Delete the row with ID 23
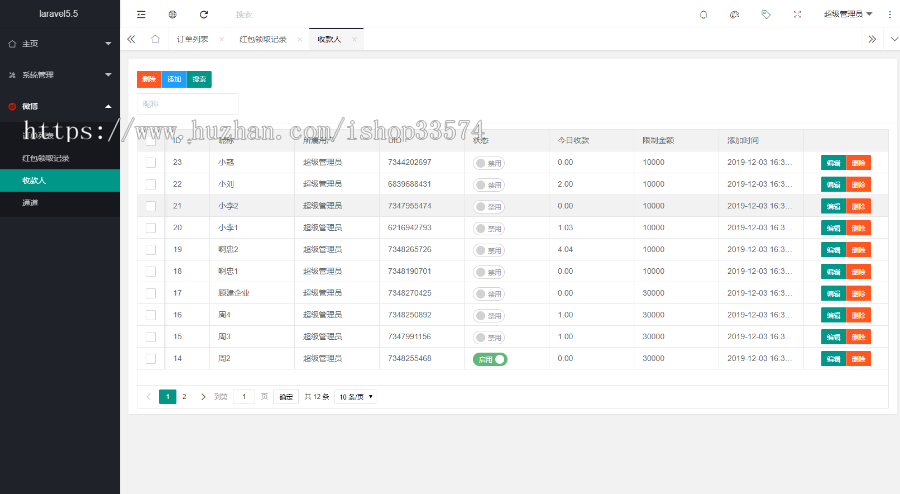The image size is (900, 494). (859, 163)
